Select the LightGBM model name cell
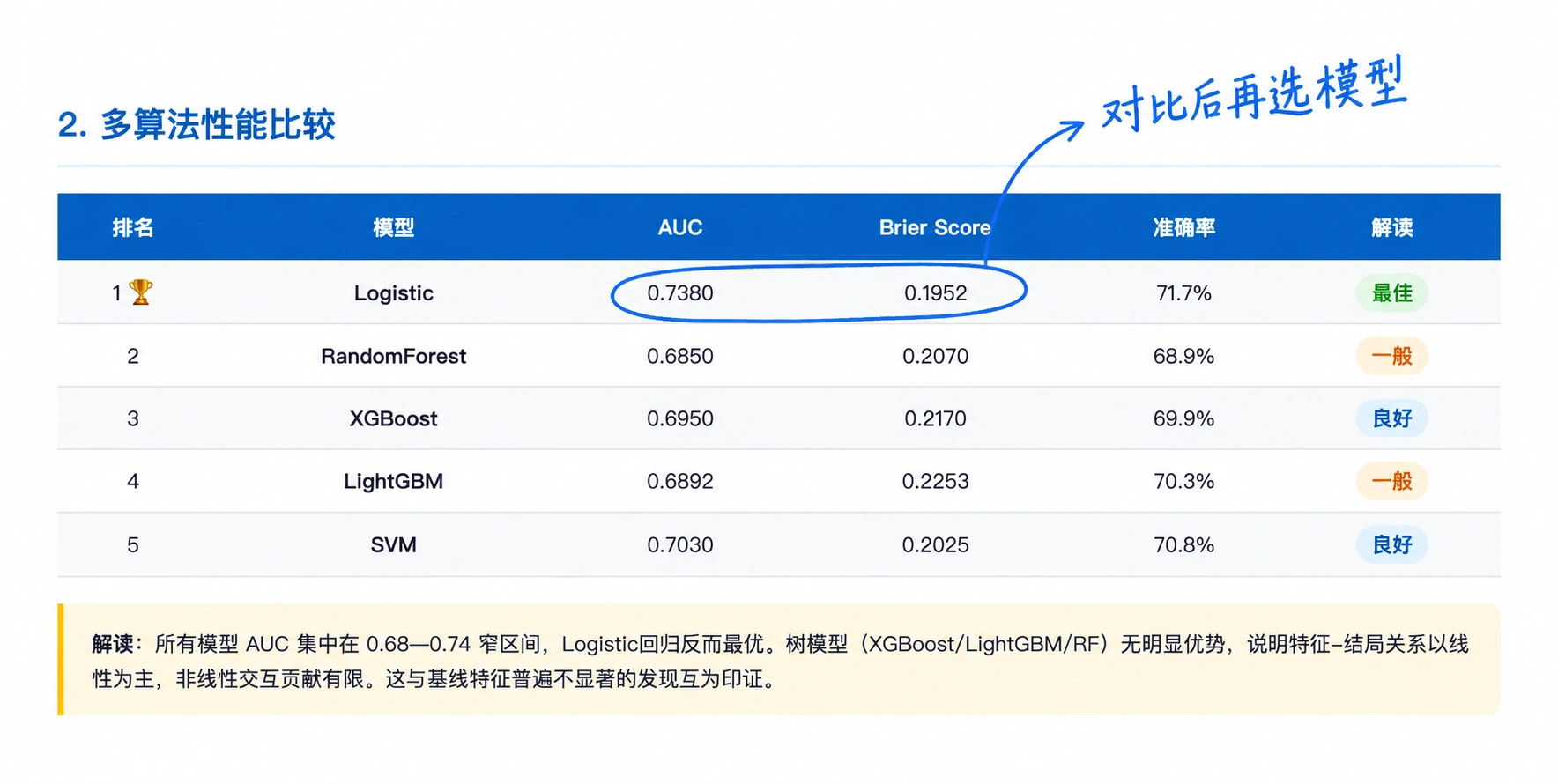The height and width of the screenshot is (784, 1558). click(393, 482)
